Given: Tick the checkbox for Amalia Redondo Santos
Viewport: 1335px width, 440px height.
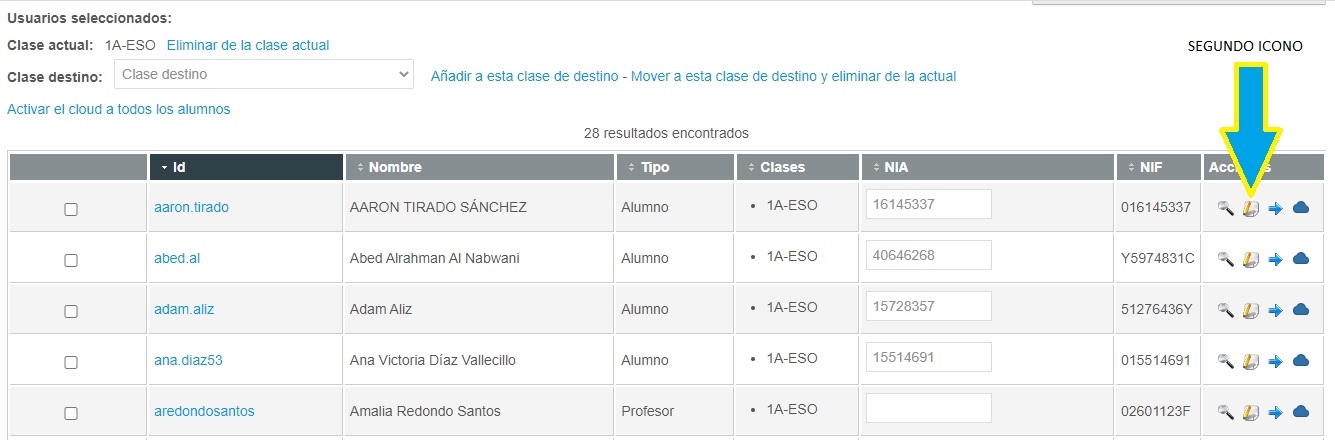Looking at the screenshot, I should point(71,413).
